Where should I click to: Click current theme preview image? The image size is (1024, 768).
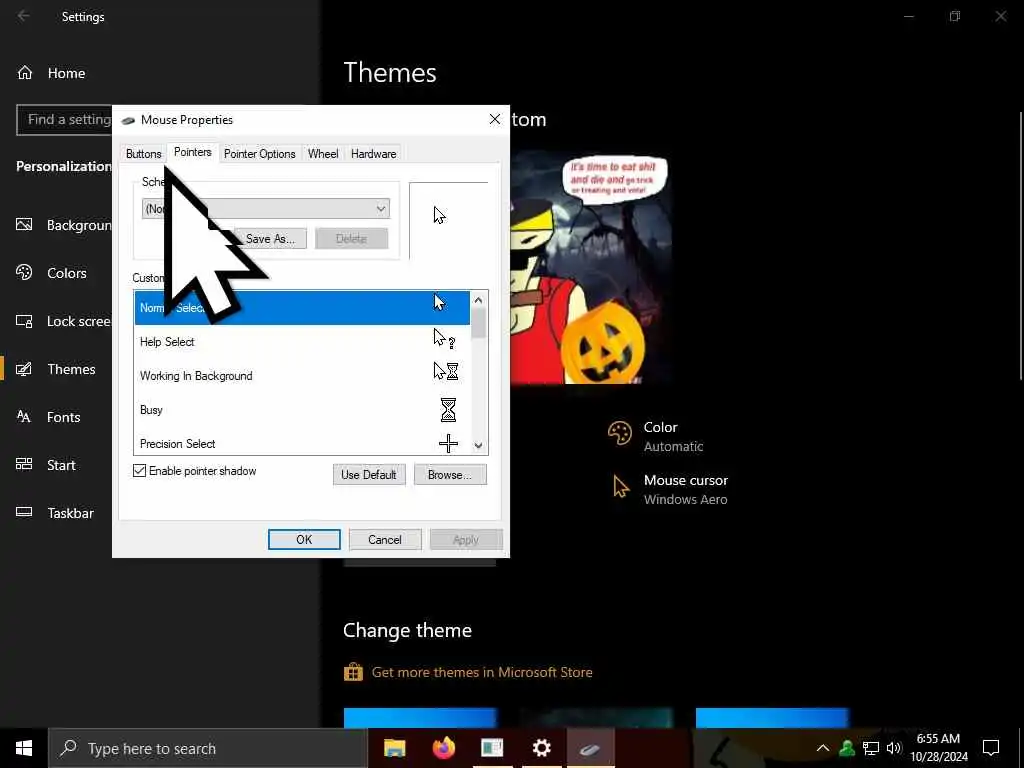point(591,268)
